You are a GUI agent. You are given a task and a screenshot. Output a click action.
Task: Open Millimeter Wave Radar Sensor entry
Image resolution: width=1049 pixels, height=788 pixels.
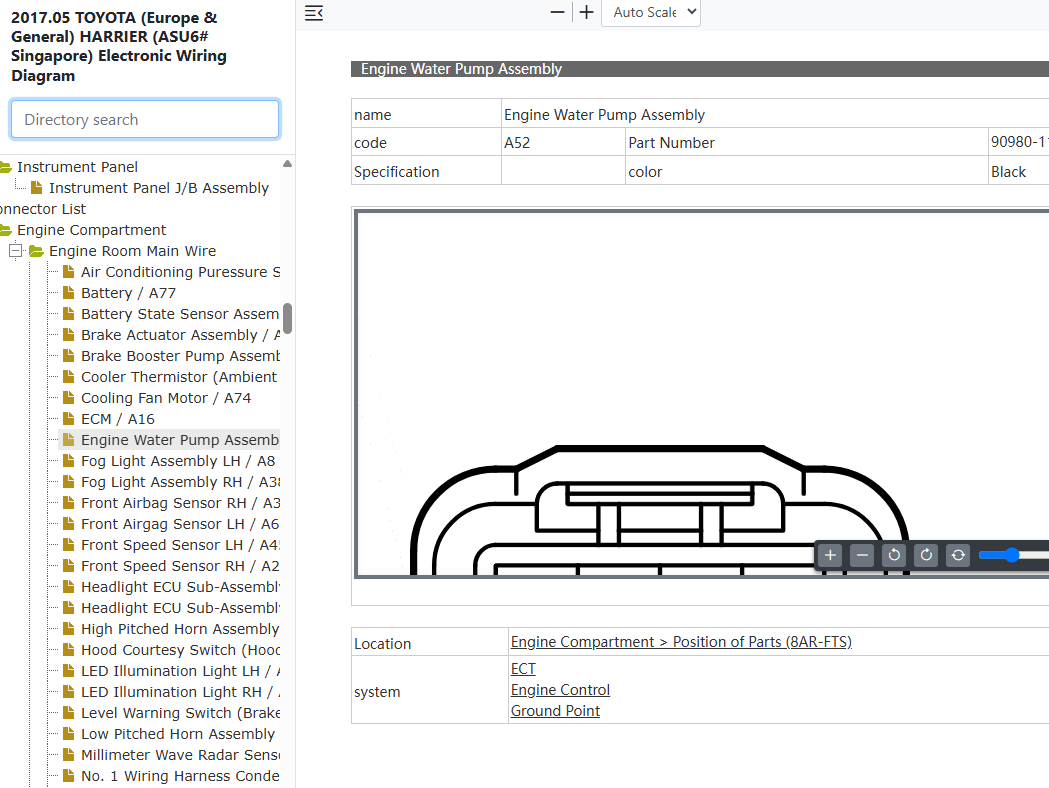point(180,755)
